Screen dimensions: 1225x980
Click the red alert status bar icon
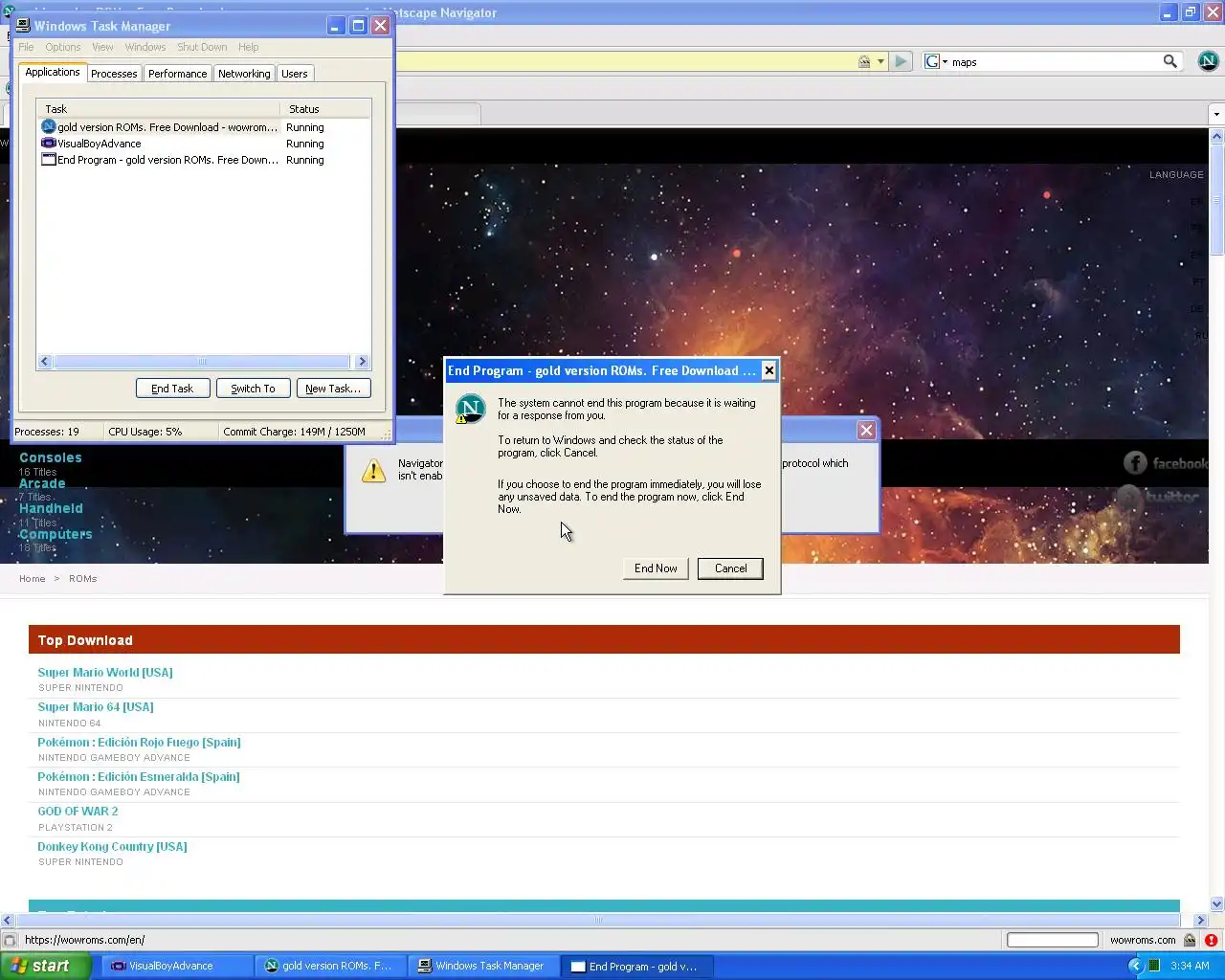(x=1211, y=940)
